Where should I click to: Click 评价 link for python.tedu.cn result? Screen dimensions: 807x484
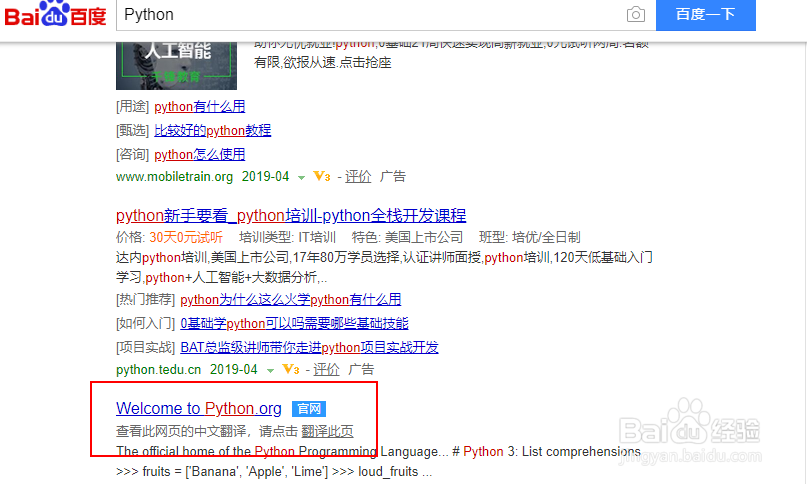pyautogui.click(x=326, y=370)
